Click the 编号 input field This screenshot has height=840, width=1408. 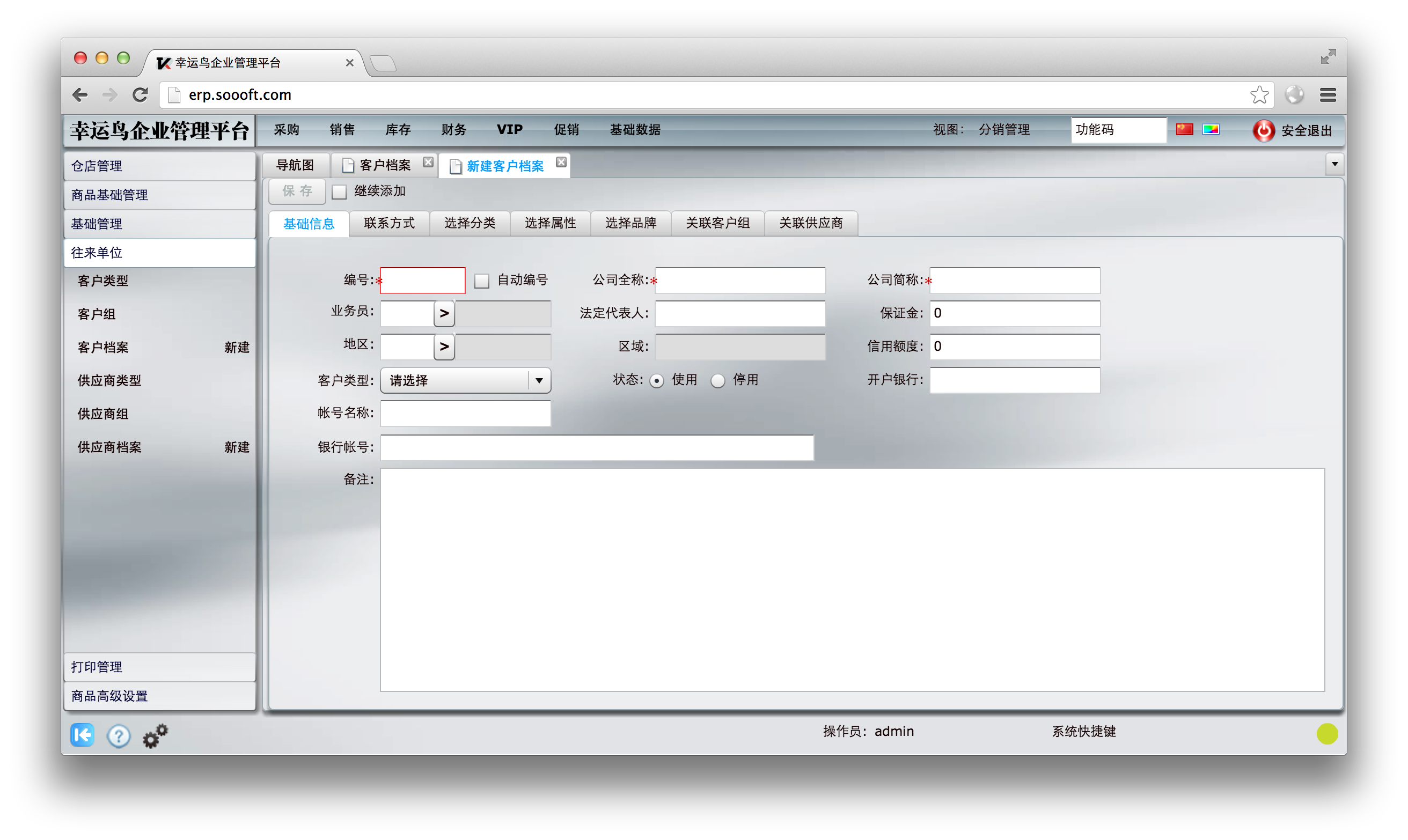click(422, 281)
